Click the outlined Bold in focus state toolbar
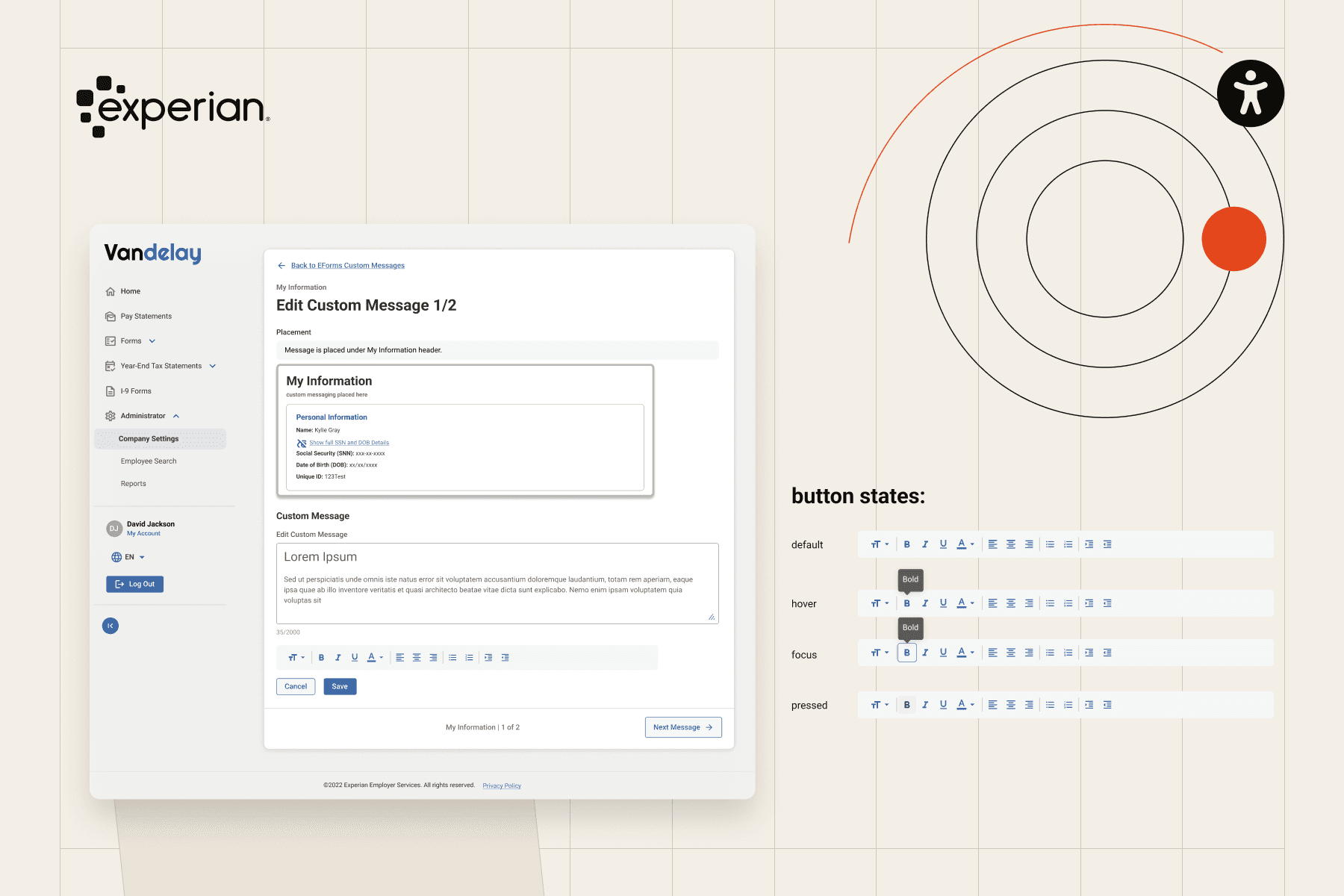Viewport: 1344px width, 896px height. click(907, 653)
